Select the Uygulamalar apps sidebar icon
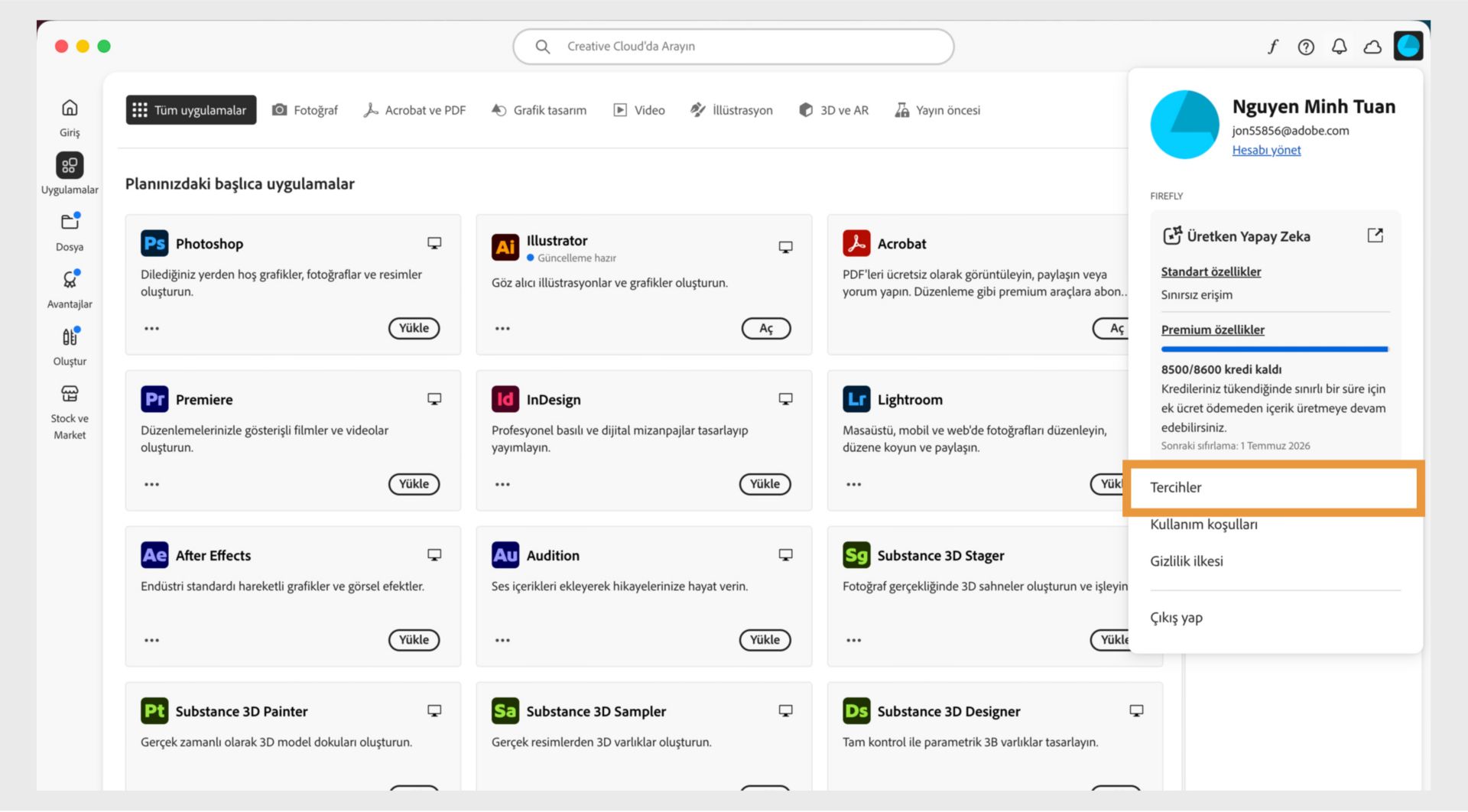This screenshot has height=812, width=1468. (70, 165)
